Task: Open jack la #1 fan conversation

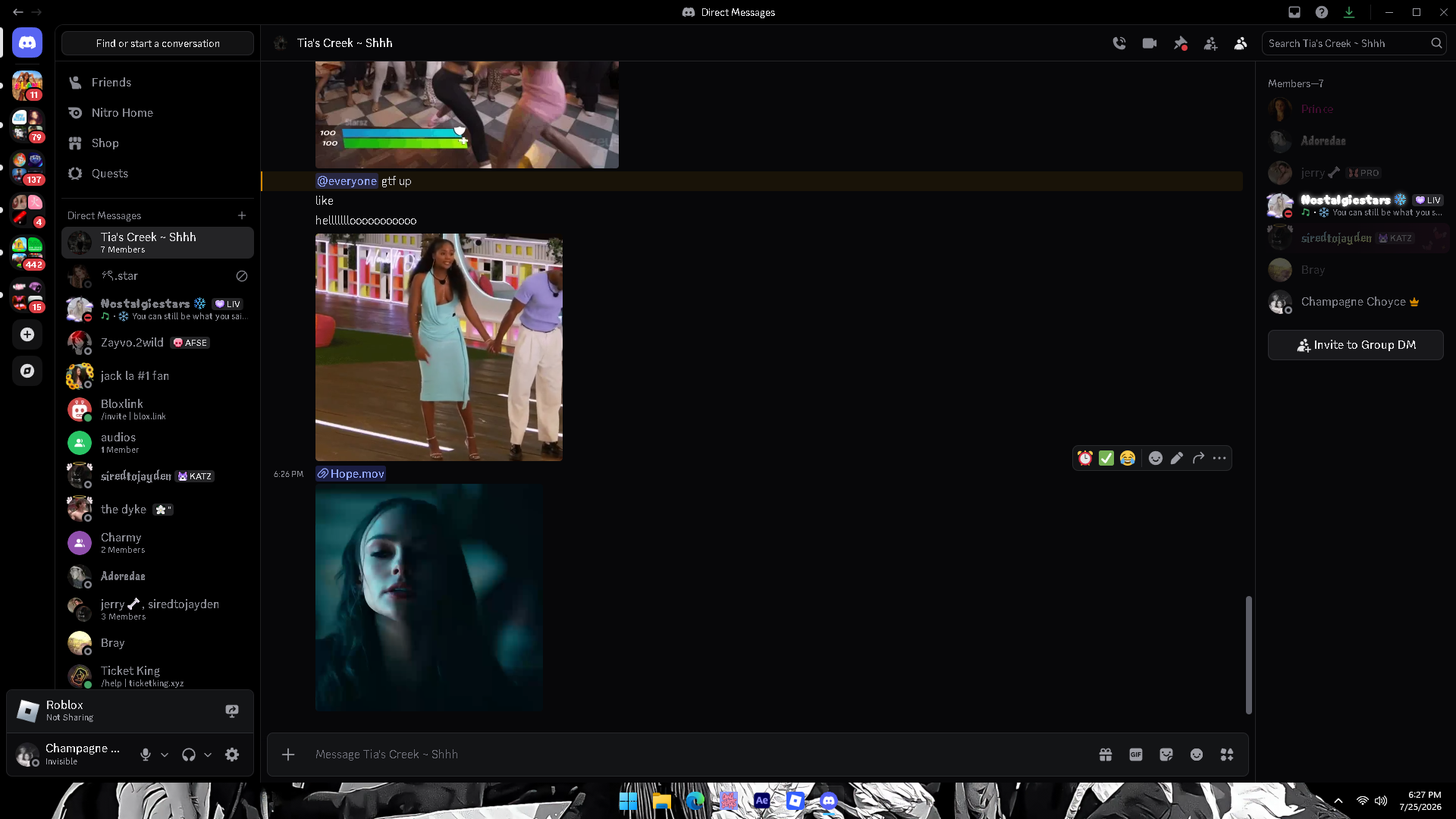Action: 158,376
